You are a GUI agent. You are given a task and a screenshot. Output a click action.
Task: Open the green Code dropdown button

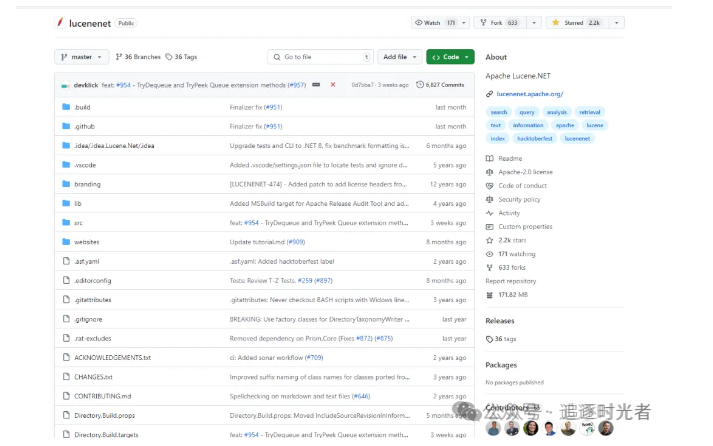coord(450,57)
